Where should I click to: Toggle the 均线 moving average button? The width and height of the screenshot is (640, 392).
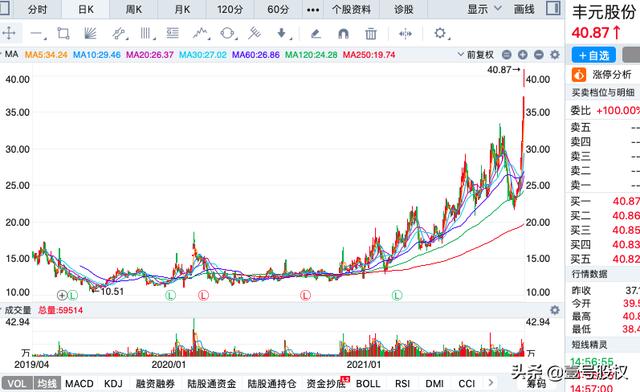click(47, 383)
